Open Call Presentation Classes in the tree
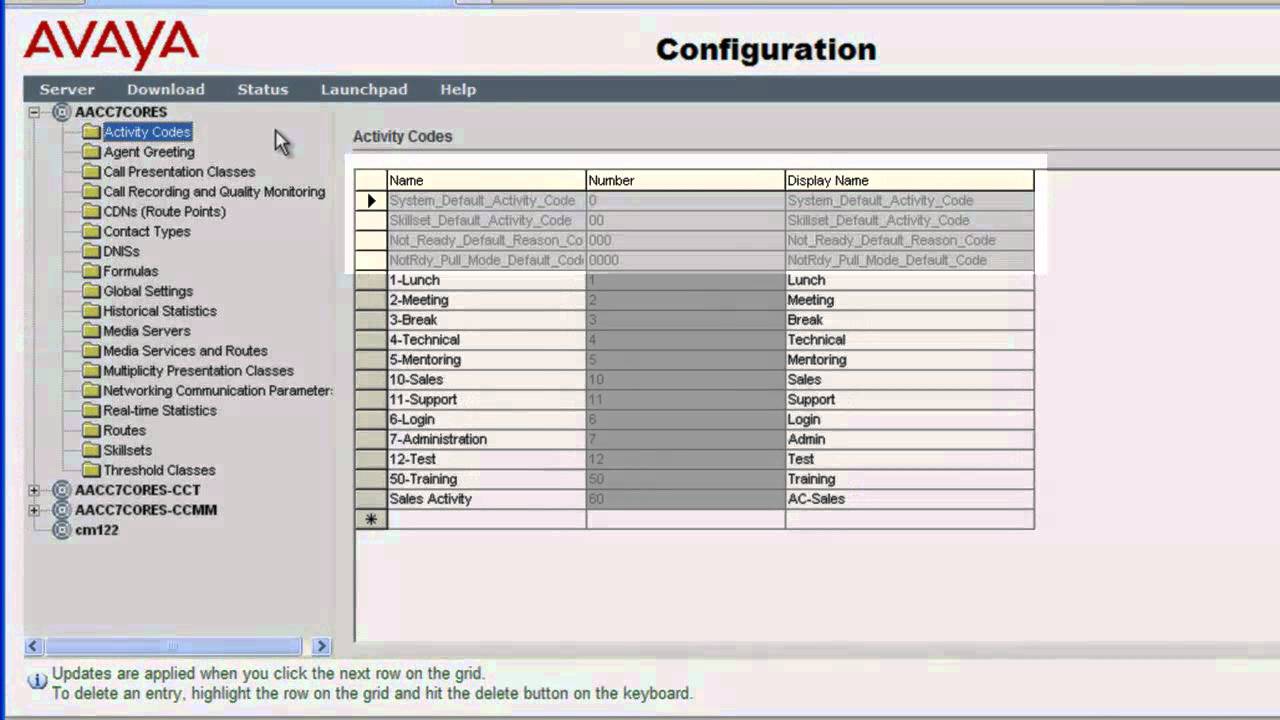This screenshot has width=1280, height=720. click(x=179, y=172)
